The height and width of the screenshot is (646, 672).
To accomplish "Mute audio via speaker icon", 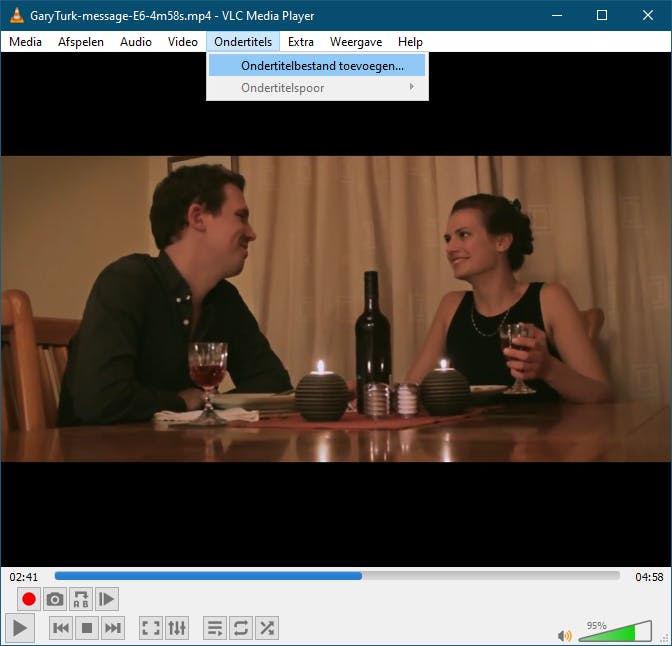I will (564, 636).
